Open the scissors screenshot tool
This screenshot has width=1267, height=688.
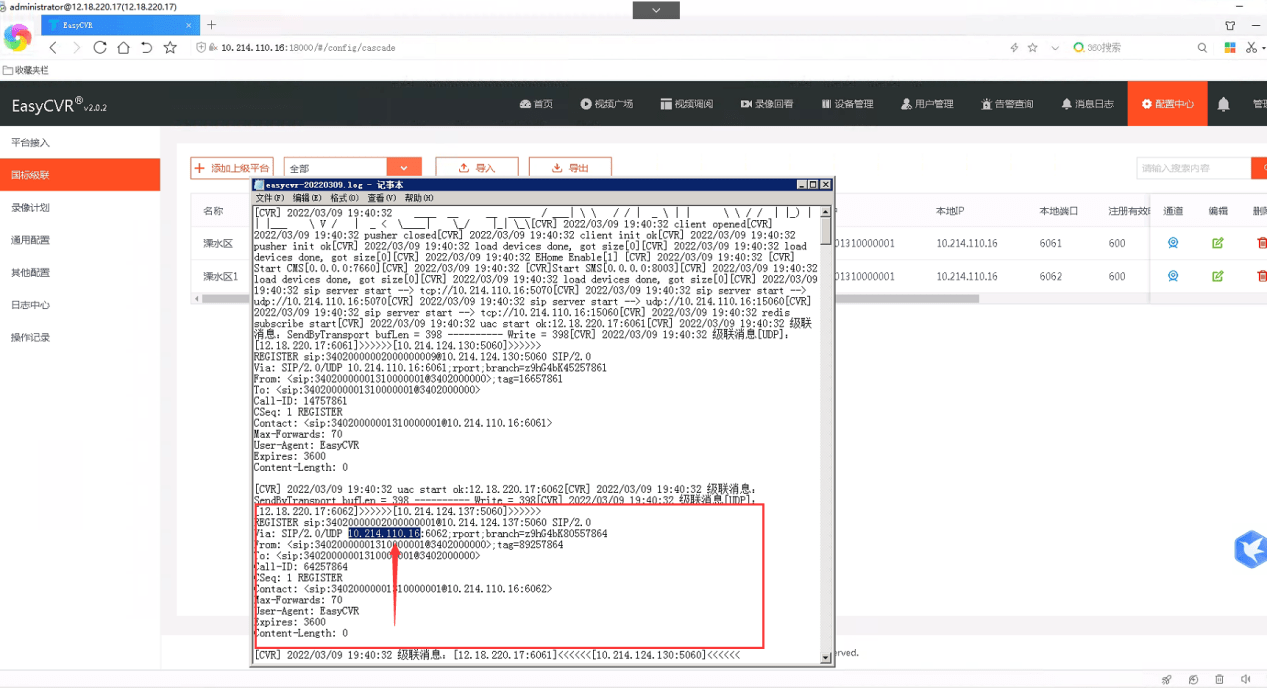coord(1251,47)
